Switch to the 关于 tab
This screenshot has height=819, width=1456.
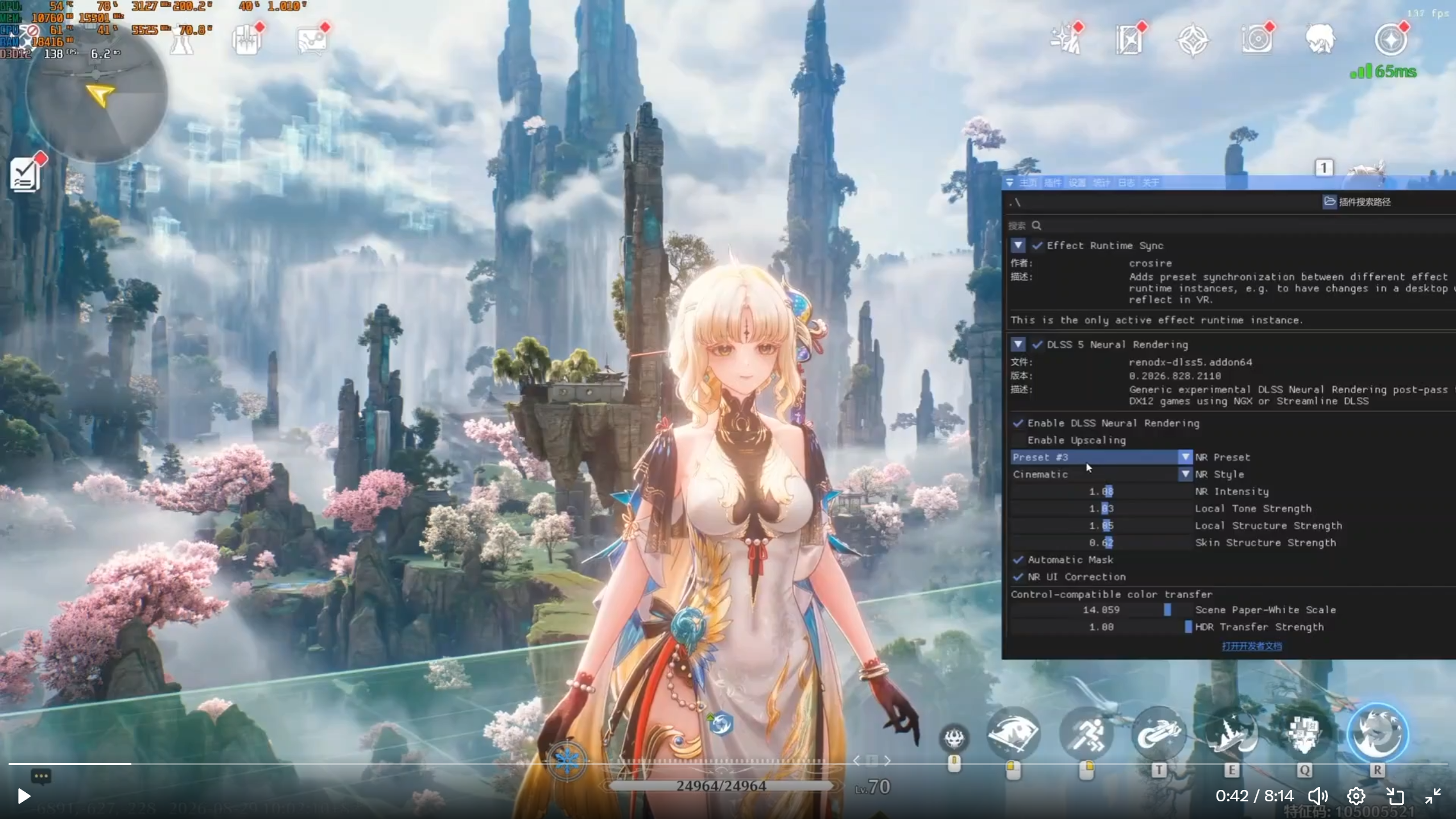tap(1150, 183)
